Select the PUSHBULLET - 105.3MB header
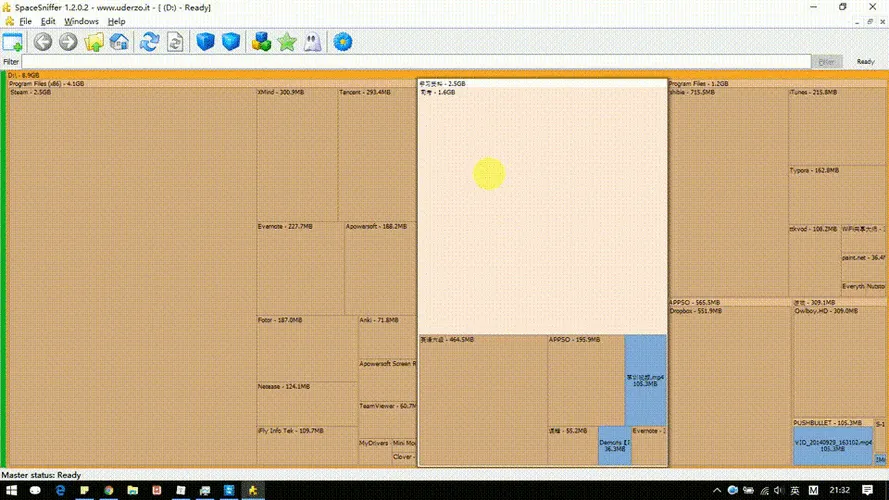889x500 pixels. pos(832,423)
